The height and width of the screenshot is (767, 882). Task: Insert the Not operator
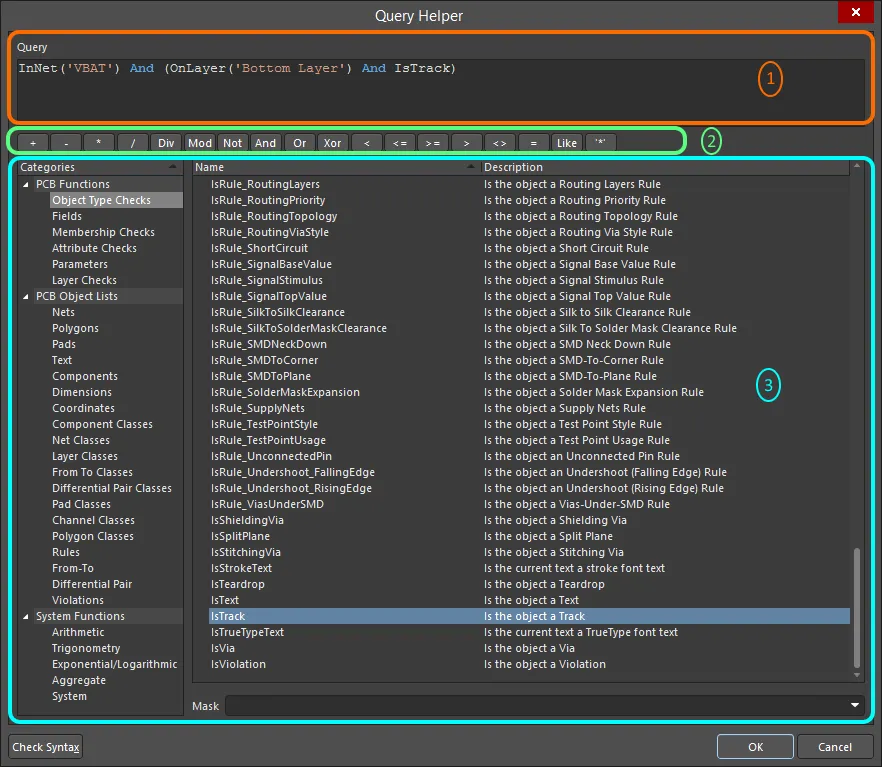232,143
